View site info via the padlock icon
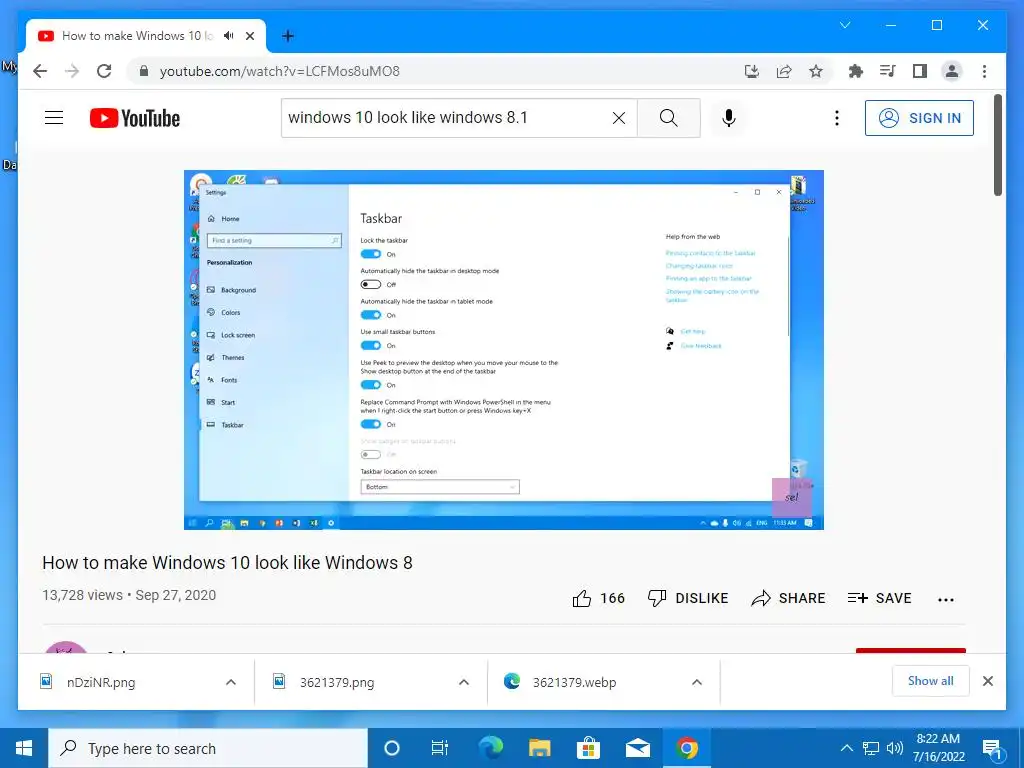The width and height of the screenshot is (1024, 768). pyautogui.click(x=144, y=71)
